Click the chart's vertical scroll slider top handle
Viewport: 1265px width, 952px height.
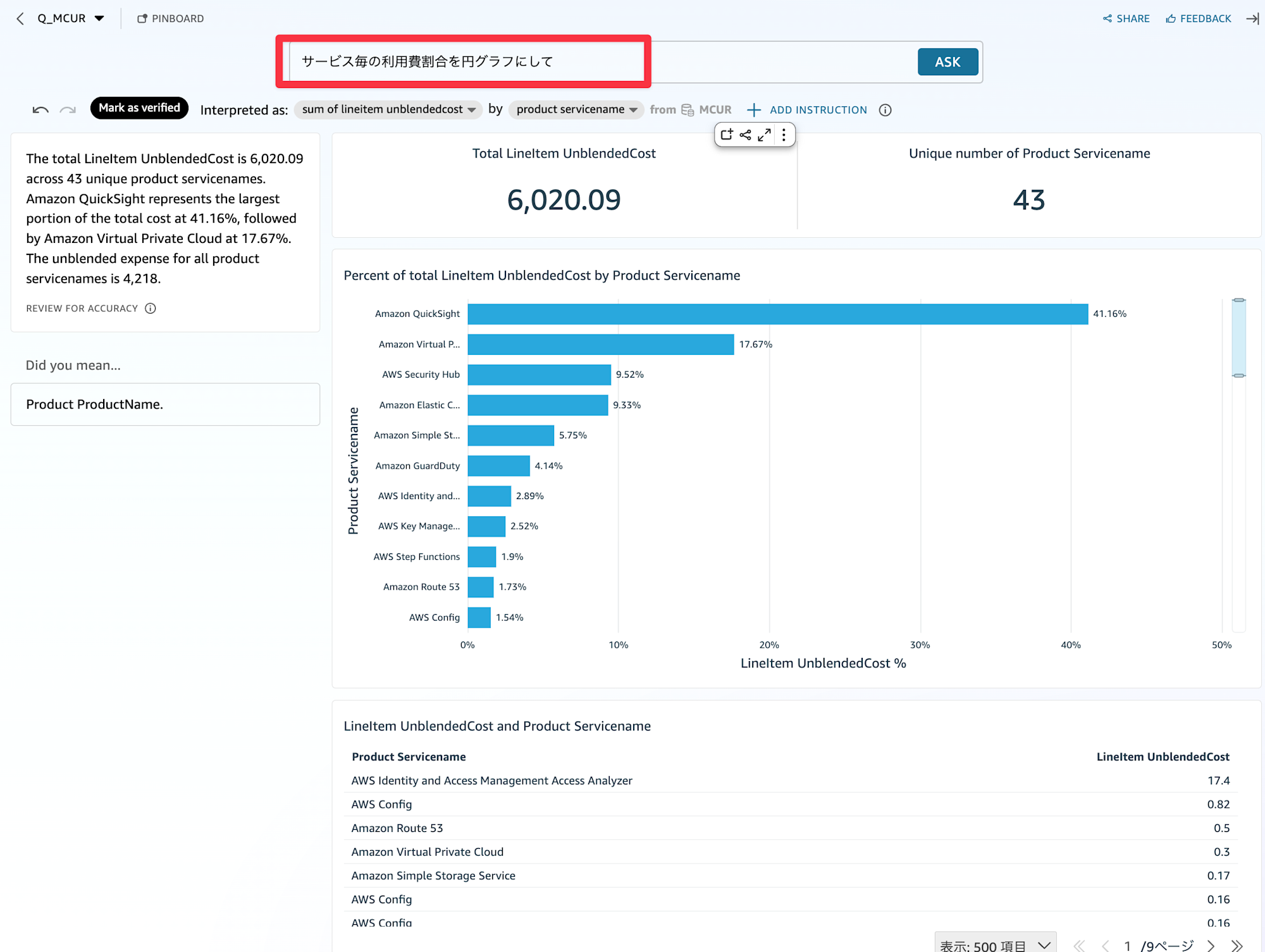pos(1239,300)
